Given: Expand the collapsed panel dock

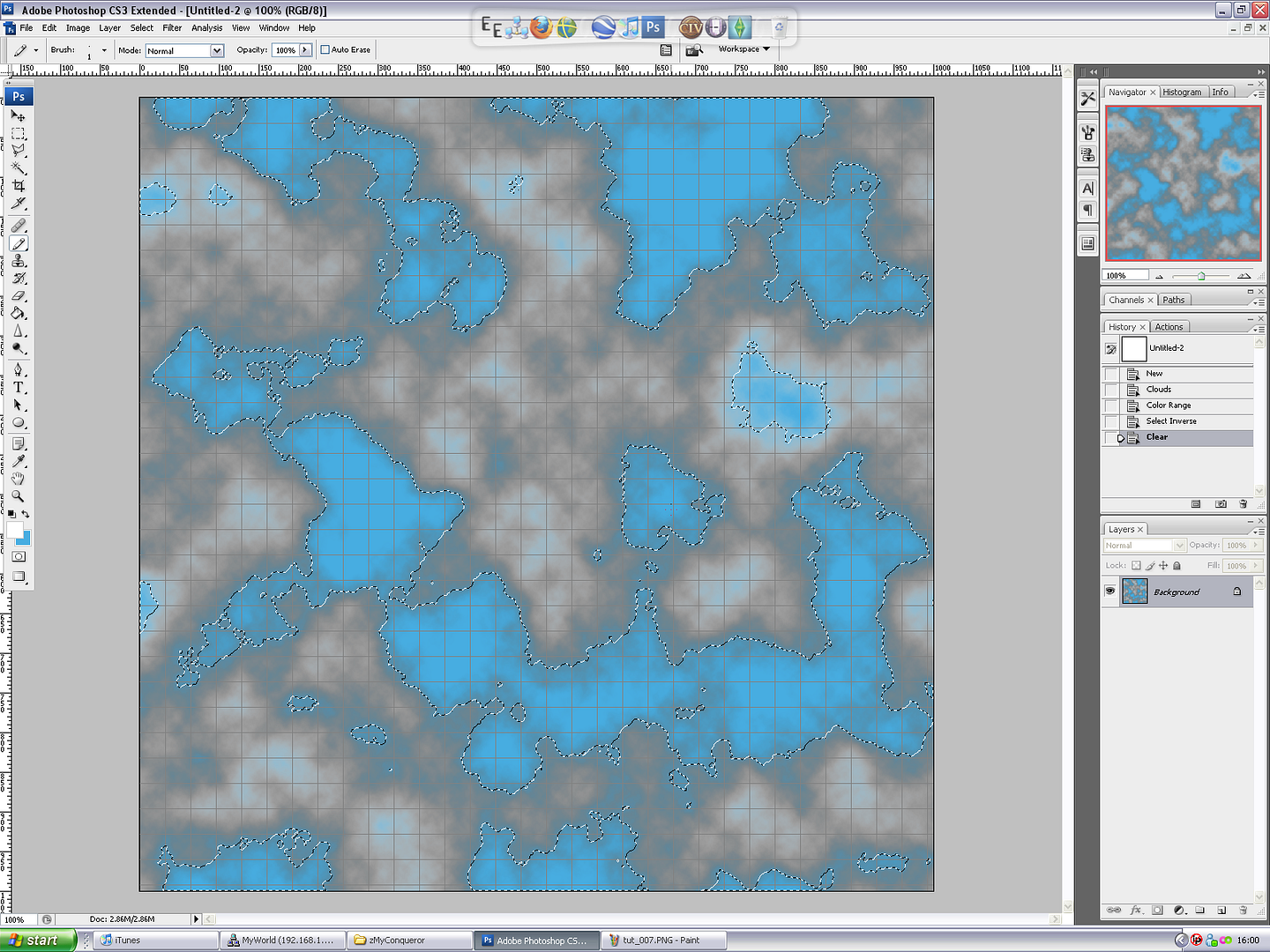Looking at the screenshot, I should pyautogui.click(x=1094, y=71).
